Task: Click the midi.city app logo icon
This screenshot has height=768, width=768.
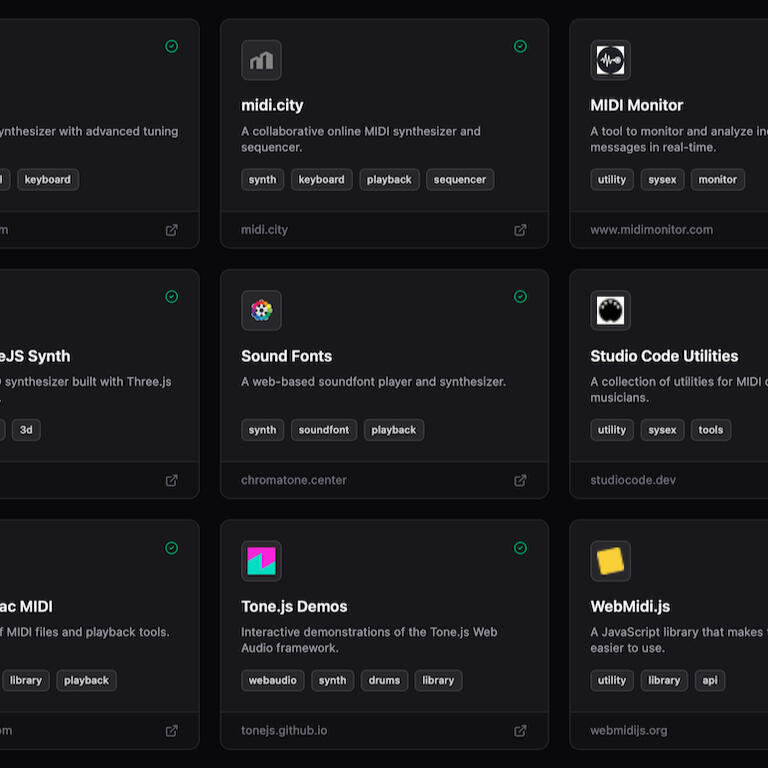Action: tap(261, 60)
